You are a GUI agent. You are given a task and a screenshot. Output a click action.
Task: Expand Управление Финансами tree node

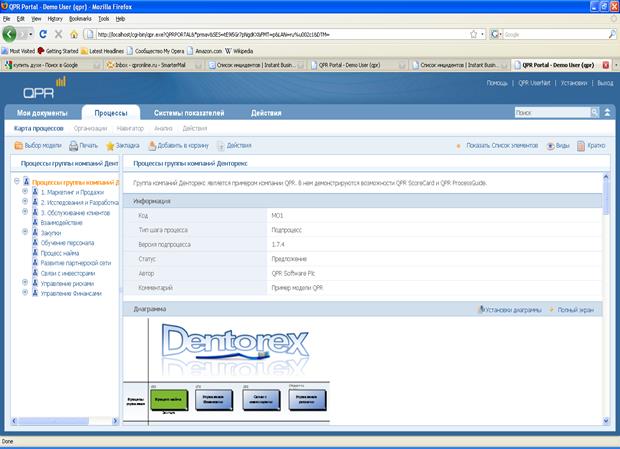pyautogui.click(x=25, y=293)
